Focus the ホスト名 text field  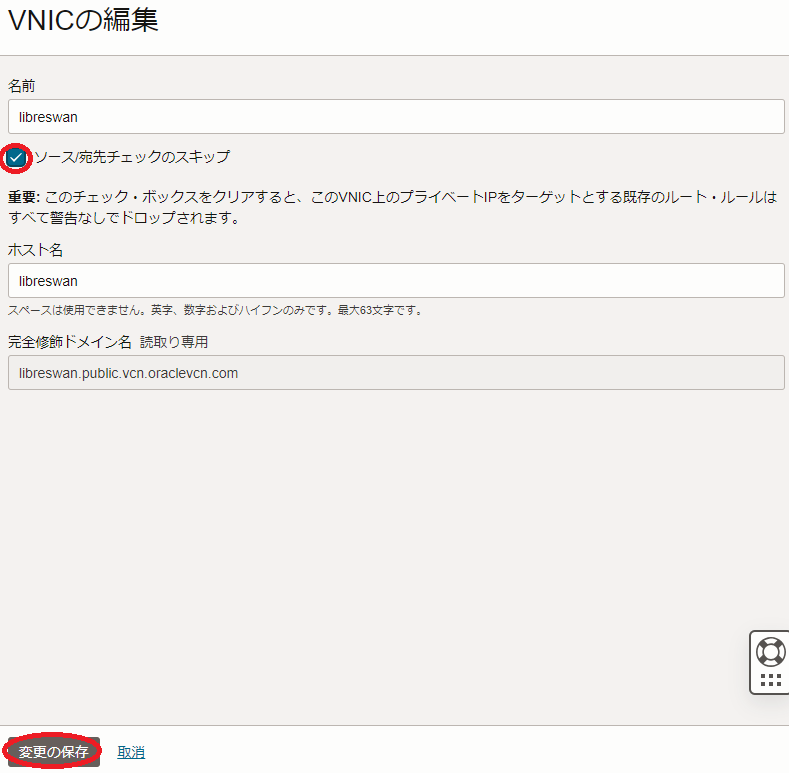click(395, 281)
